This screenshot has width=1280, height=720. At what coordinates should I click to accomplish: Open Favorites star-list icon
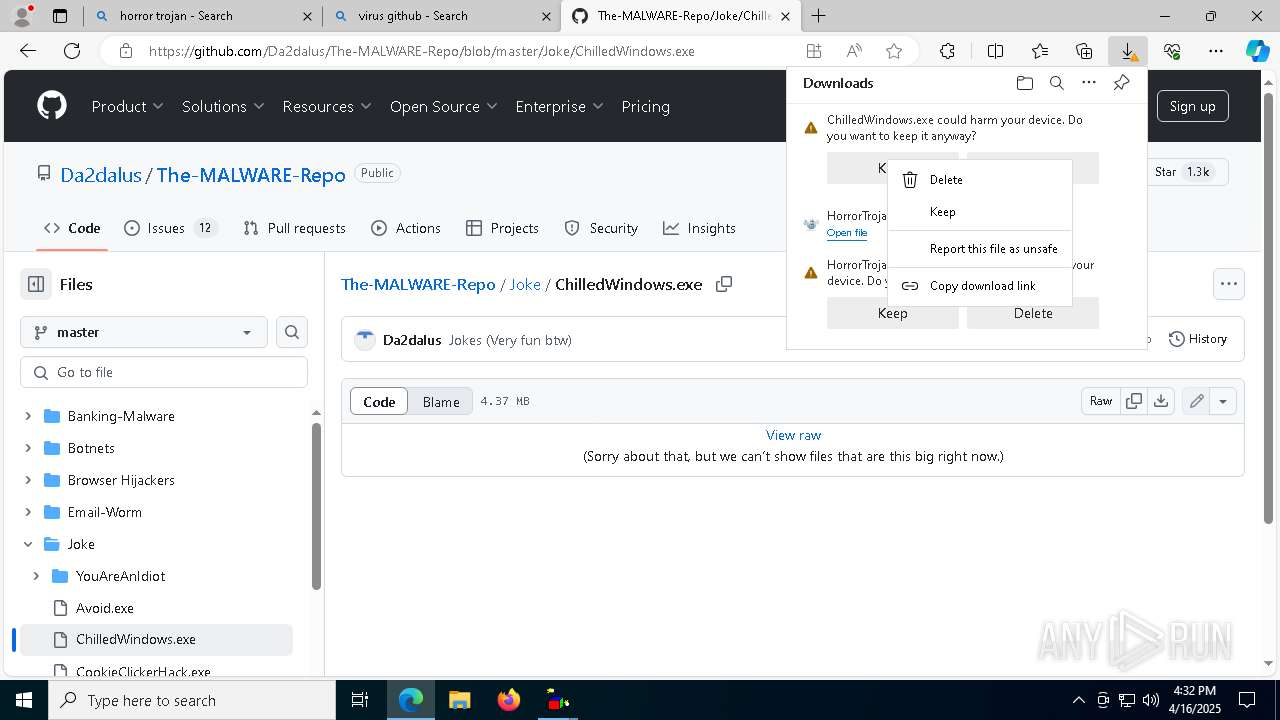(1040, 51)
